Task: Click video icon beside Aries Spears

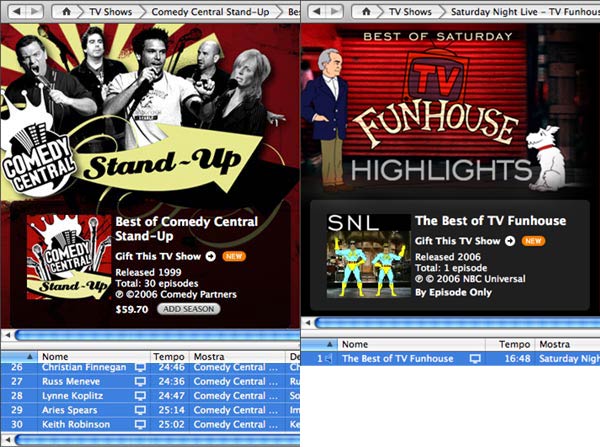Action: click(140, 410)
